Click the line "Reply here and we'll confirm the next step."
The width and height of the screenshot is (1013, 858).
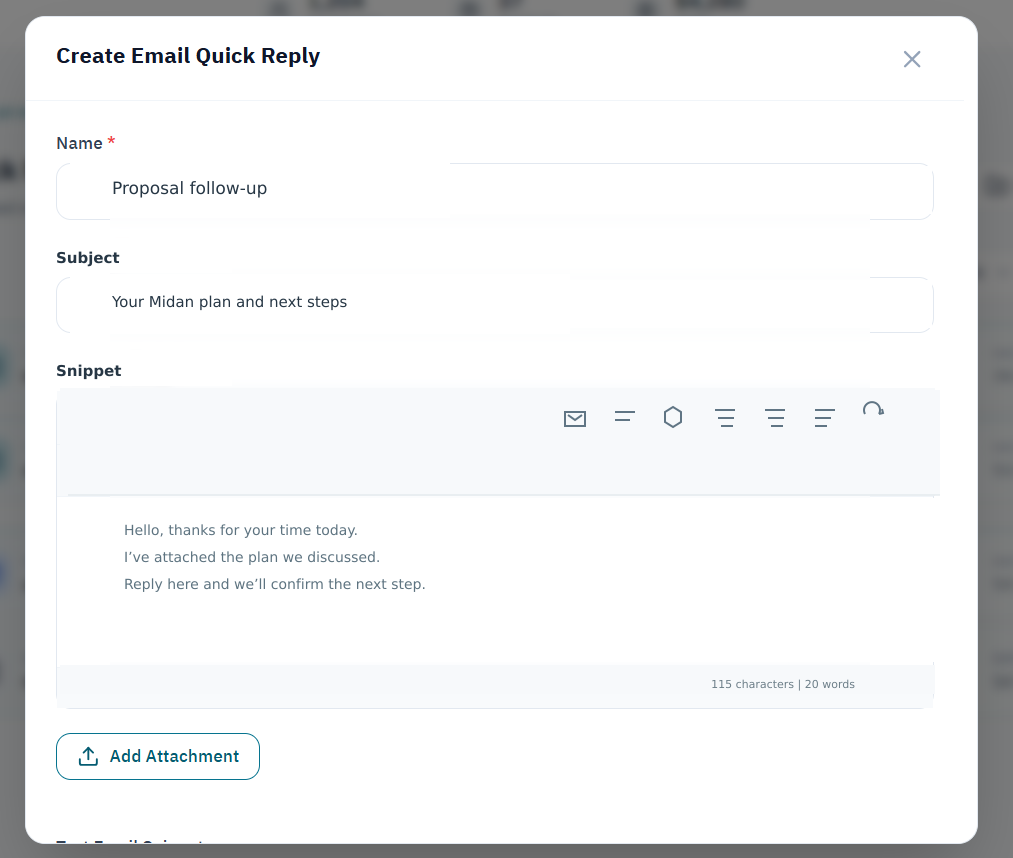coord(275,584)
